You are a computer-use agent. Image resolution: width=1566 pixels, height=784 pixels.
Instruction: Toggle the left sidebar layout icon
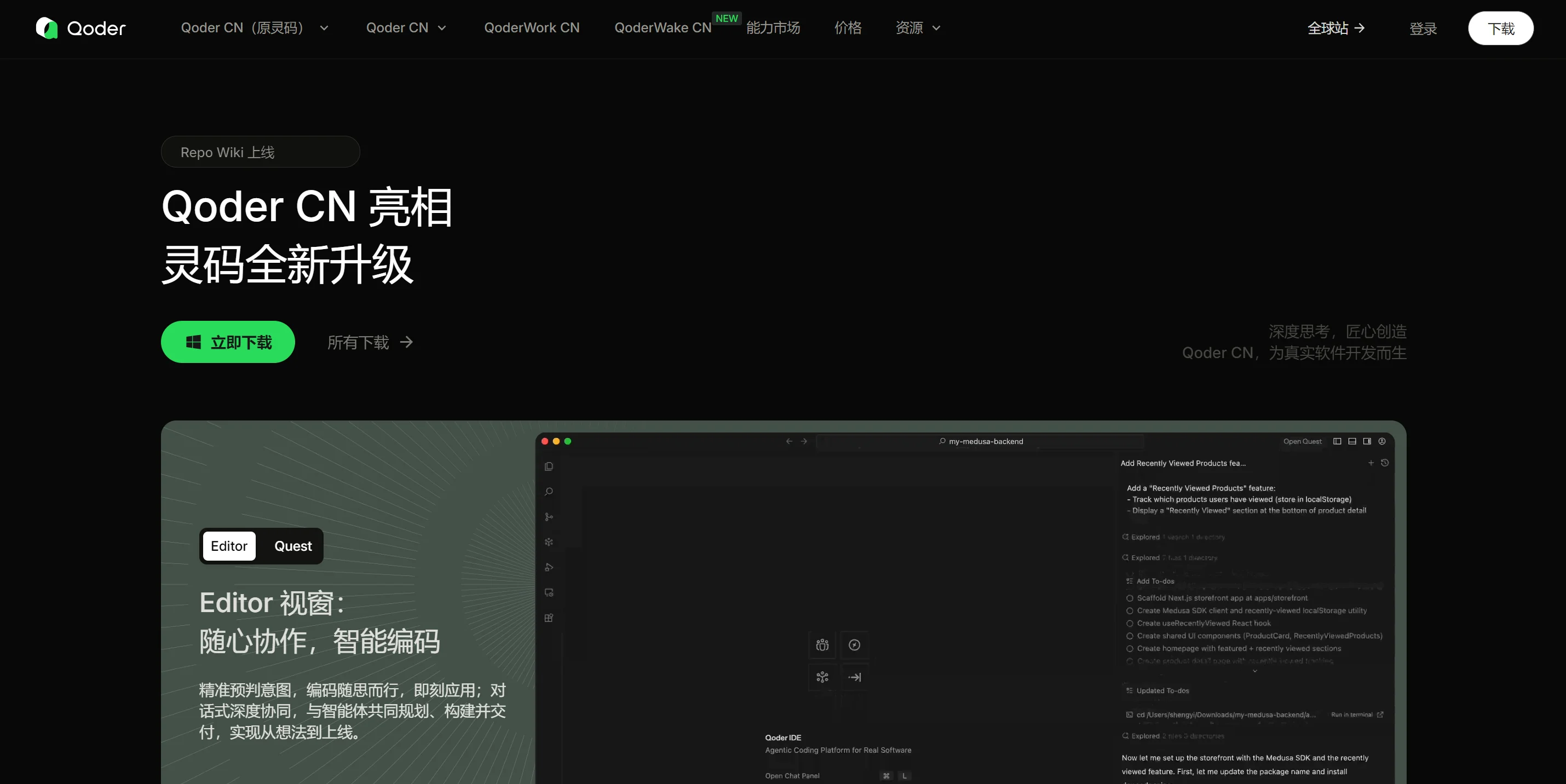[x=1338, y=441]
